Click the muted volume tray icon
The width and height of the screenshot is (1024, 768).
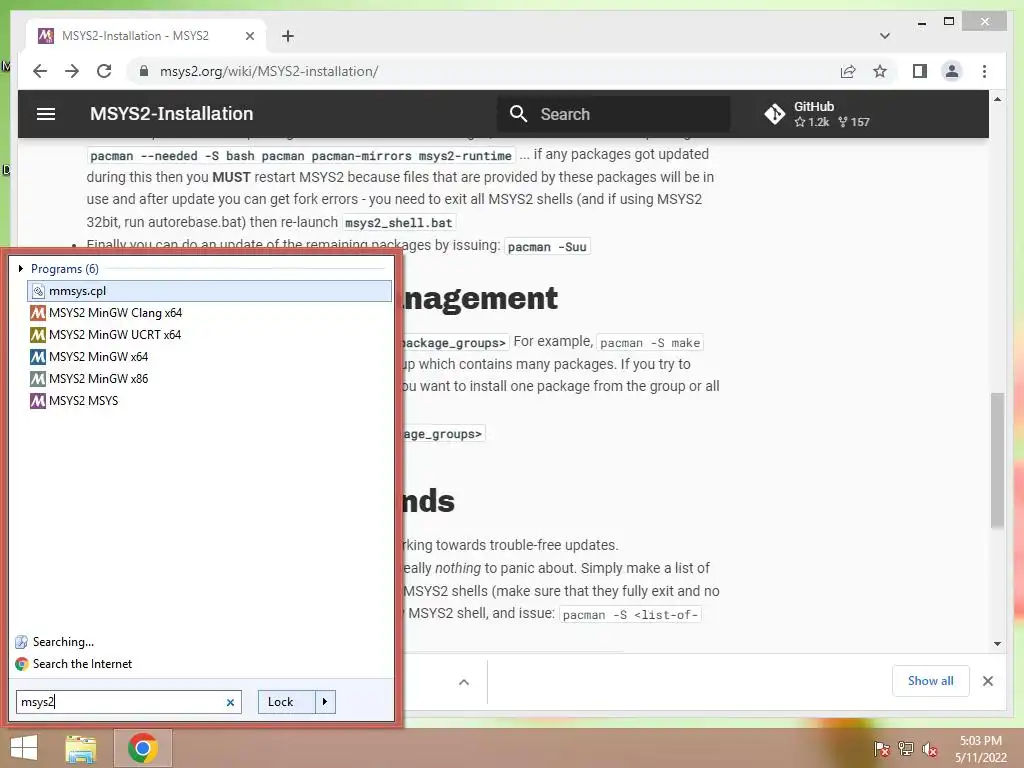[929, 749]
